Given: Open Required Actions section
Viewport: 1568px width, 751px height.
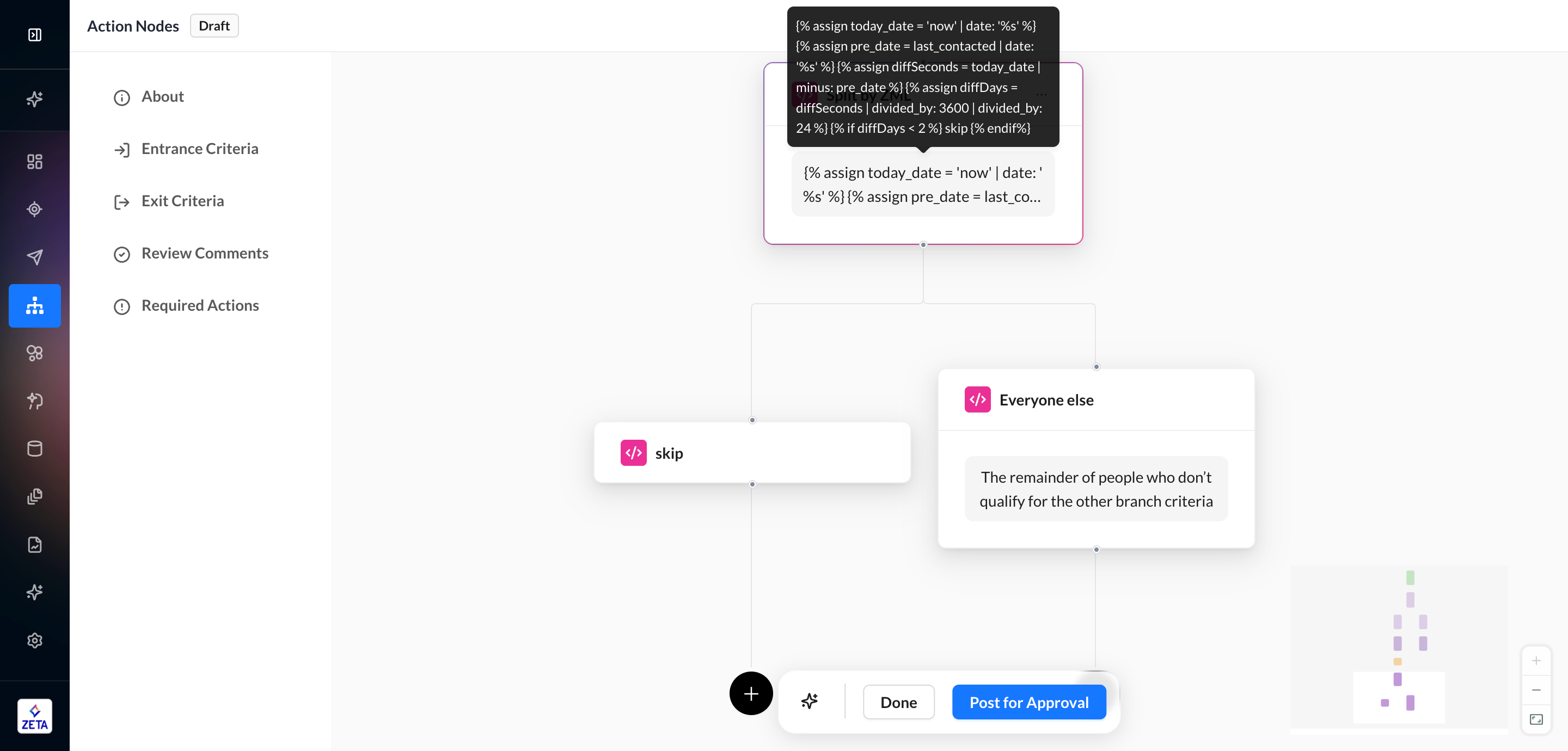Looking at the screenshot, I should coord(200,305).
